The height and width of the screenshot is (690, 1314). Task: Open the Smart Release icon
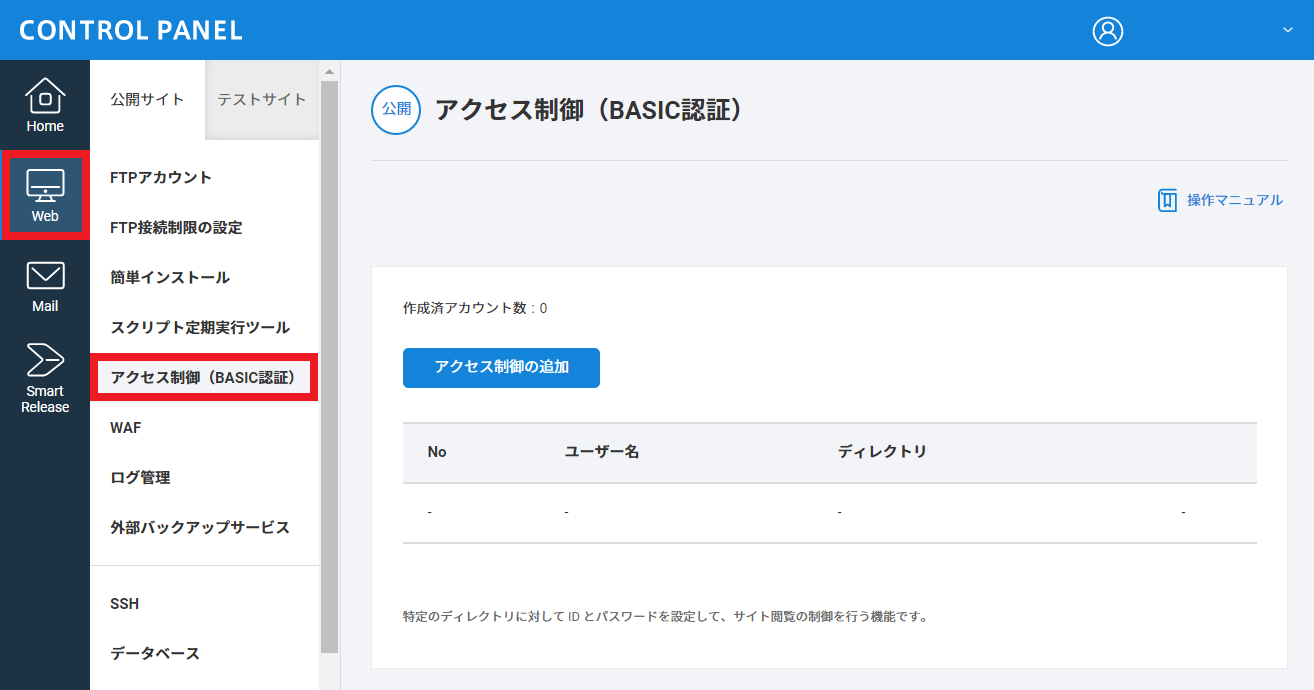tap(45, 360)
